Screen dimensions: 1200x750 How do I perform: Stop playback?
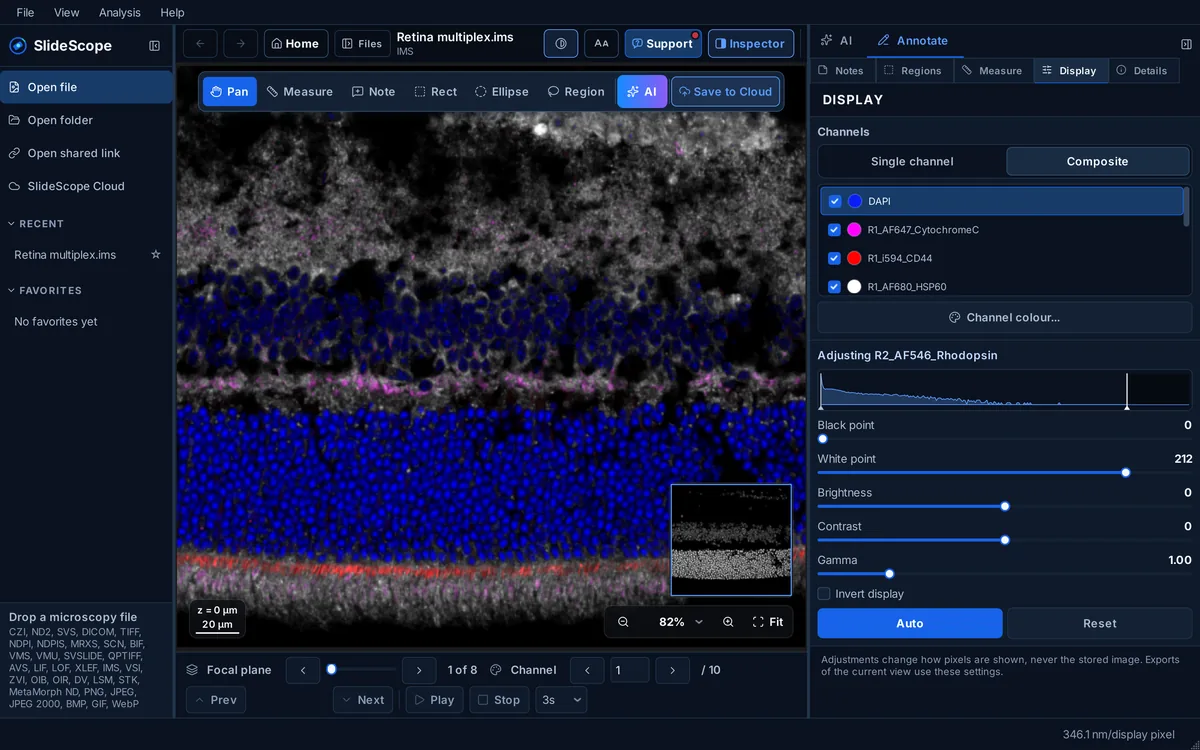point(499,700)
